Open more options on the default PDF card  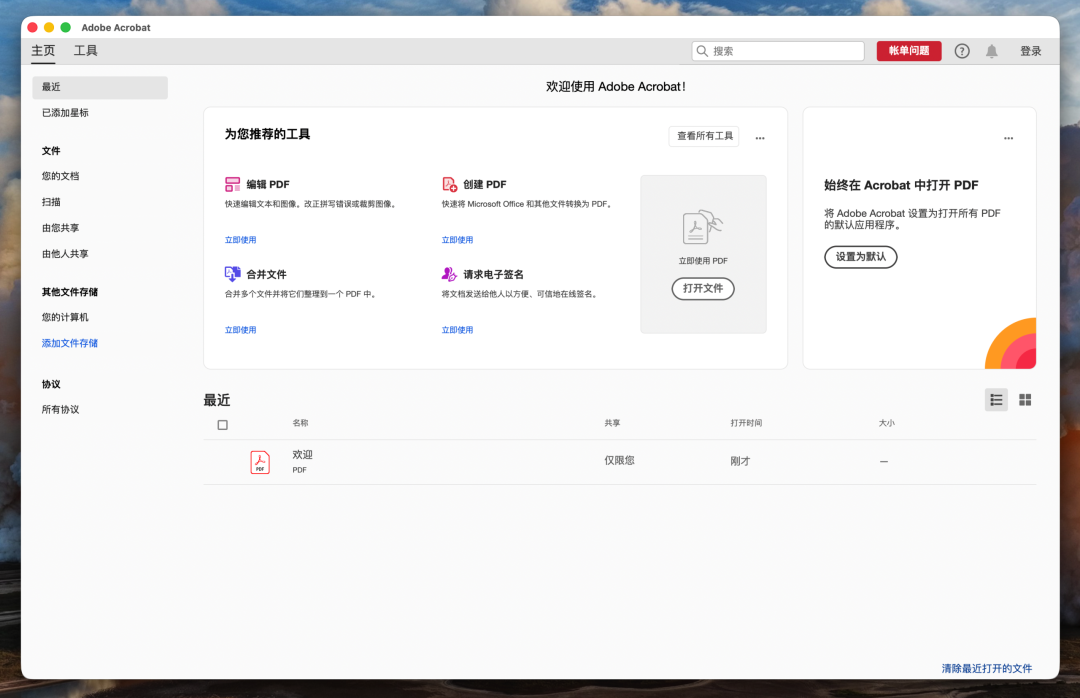[x=1008, y=138]
